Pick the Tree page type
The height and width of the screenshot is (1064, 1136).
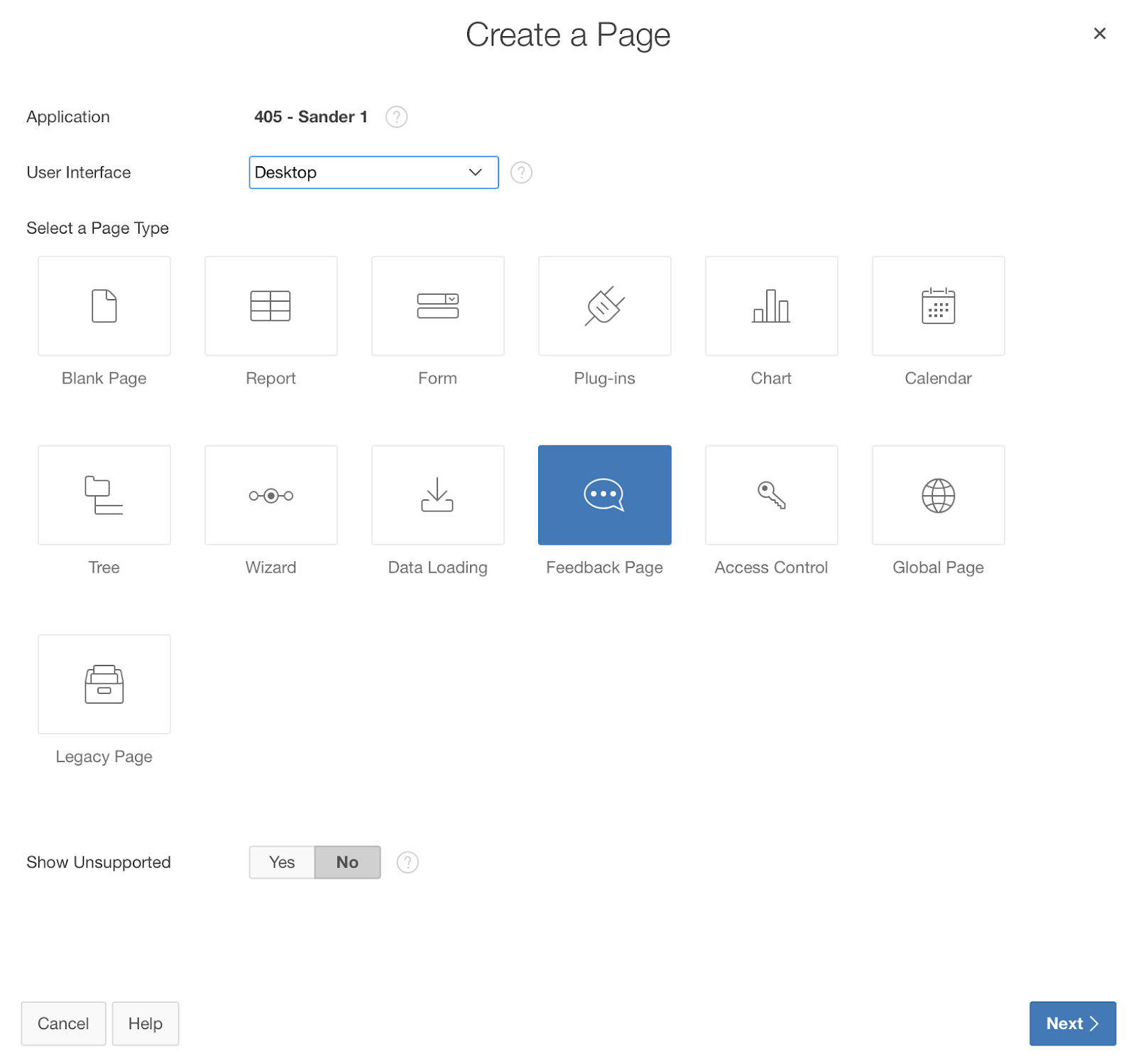coord(104,495)
